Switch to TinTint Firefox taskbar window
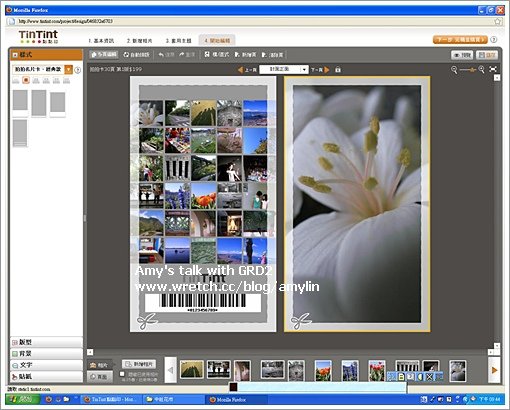The width and height of the screenshot is (510, 410). pyautogui.click(x=111, y=399)
